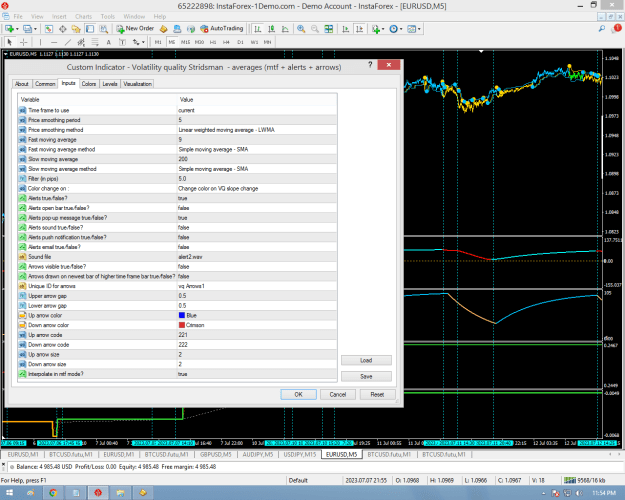Viewport: 625px width, 500px height.
Task: Select the Vertical Line drawing tool
Action: (x=40, y=42)
